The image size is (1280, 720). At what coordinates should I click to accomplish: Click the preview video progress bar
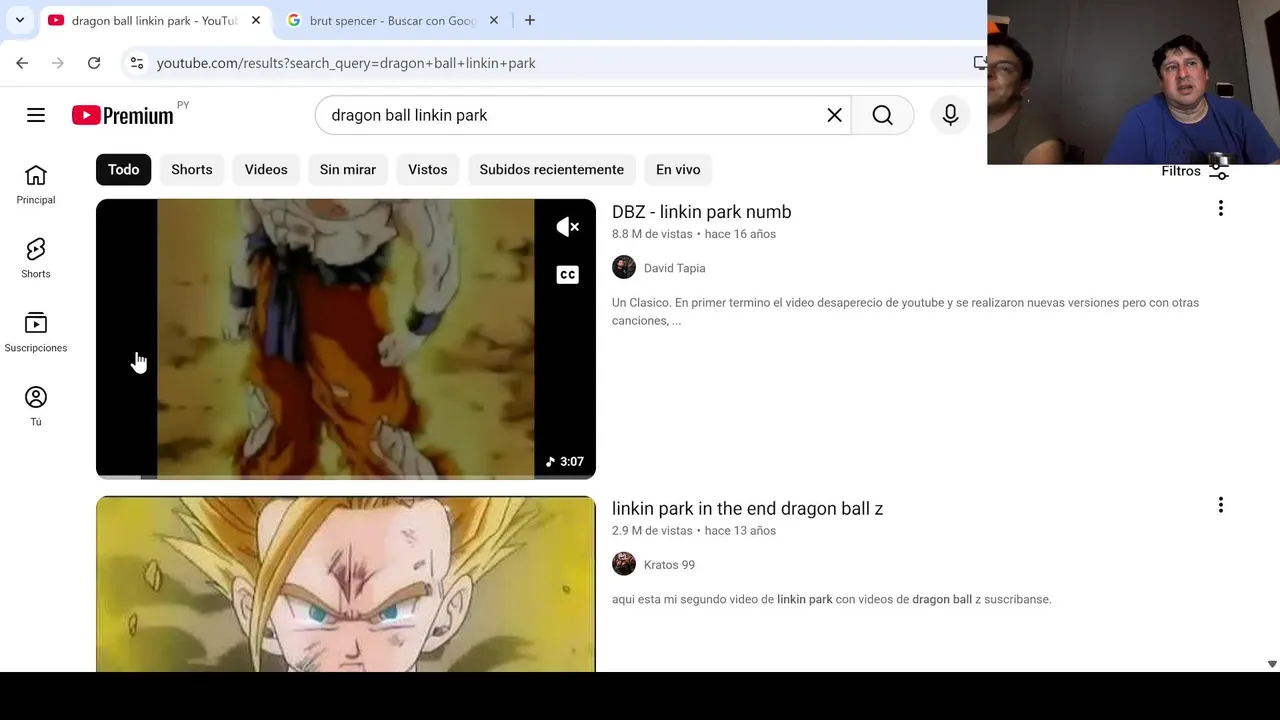point(346,477)
